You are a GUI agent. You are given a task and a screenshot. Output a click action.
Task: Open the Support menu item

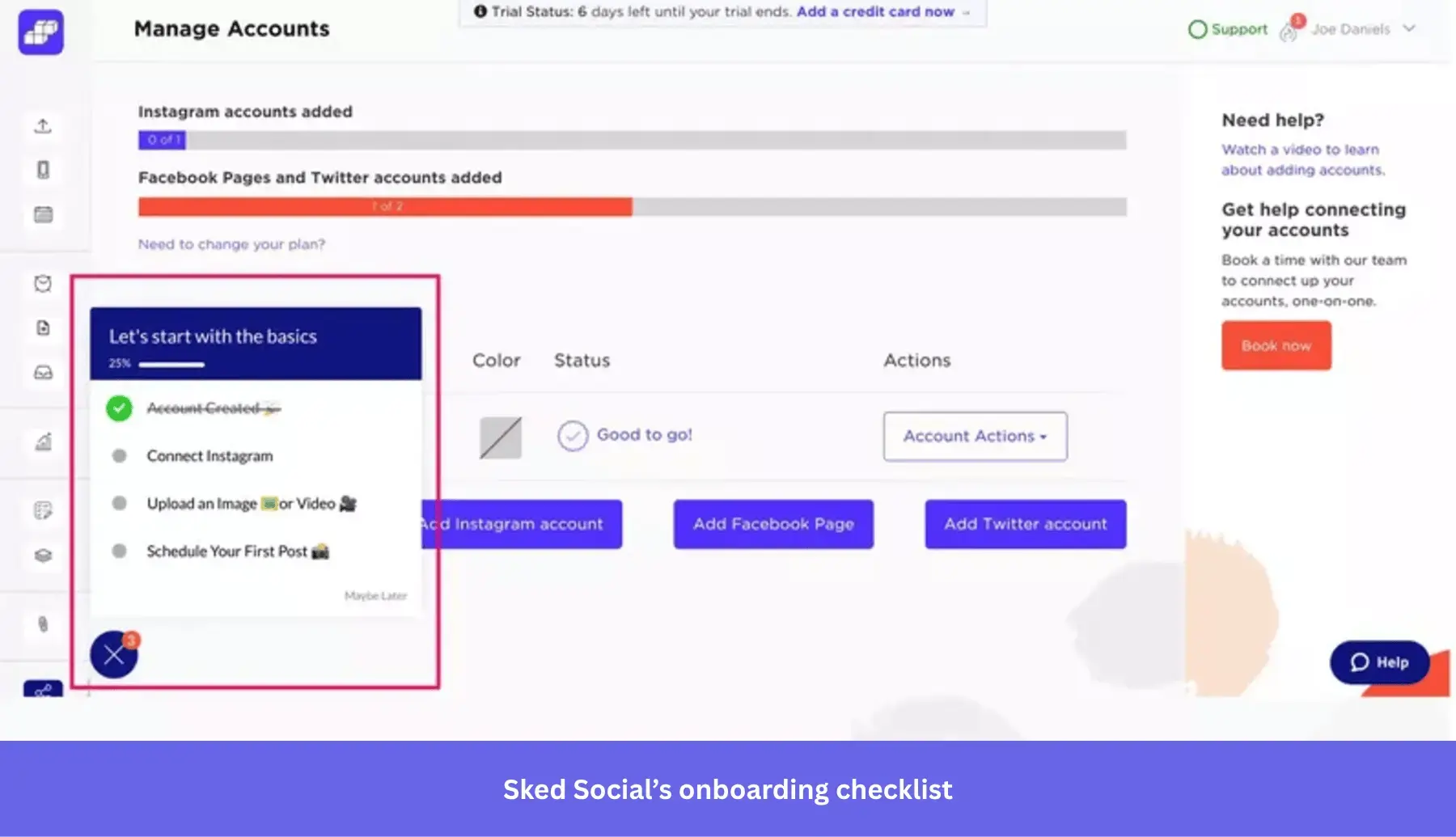tap(1228, 29)
